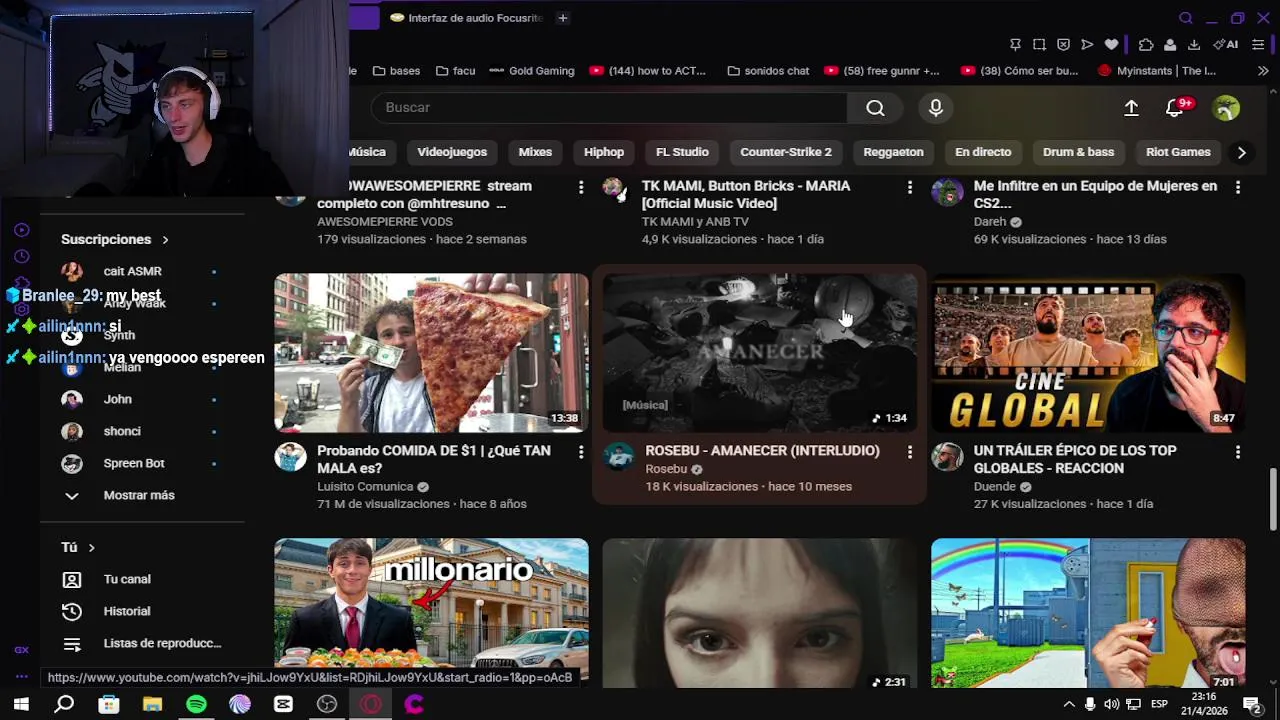Expand the Tú section chevron
Screen dimensions: 1280x720
tap(91, 548)
